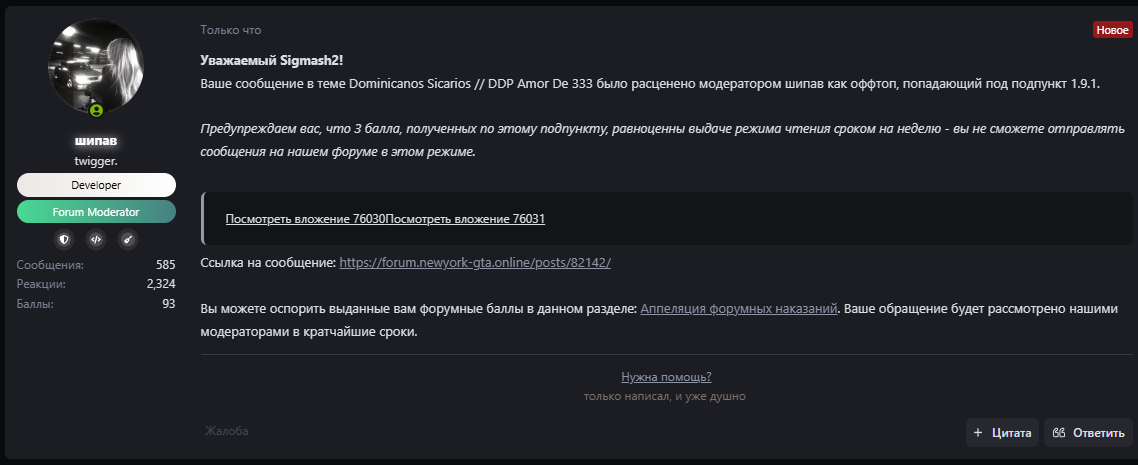Click the green online status indicator on avatar

(x=97, y=111)
